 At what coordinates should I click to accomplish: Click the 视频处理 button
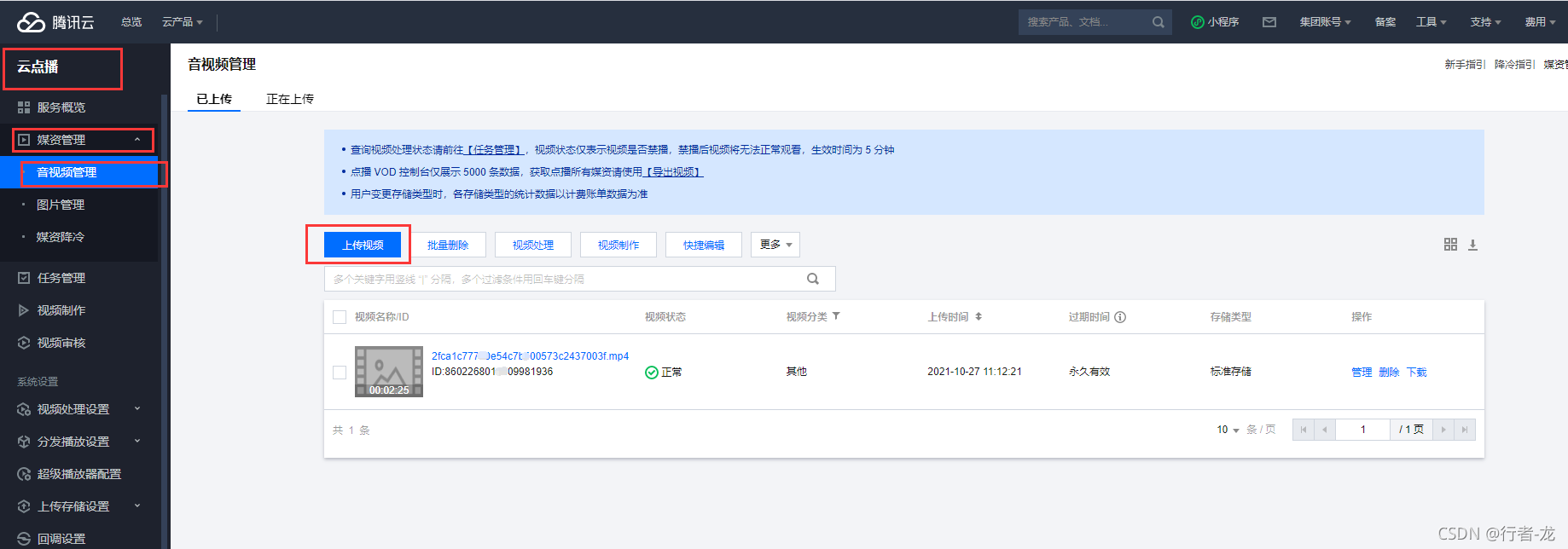point(533,245)
